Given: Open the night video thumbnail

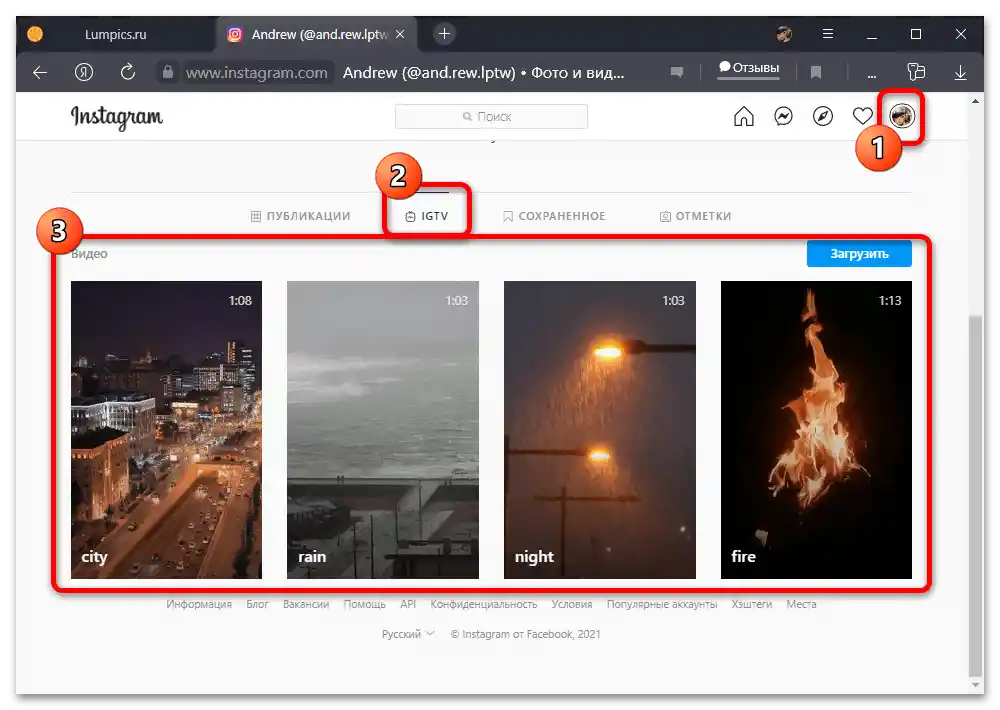Looking at the screenshot, I should [x=599, y=430].
